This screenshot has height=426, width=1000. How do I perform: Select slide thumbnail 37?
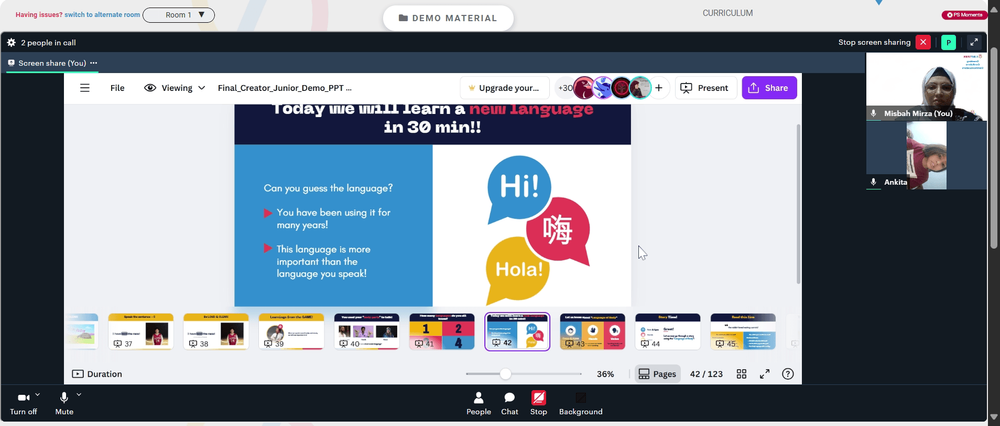140,332
